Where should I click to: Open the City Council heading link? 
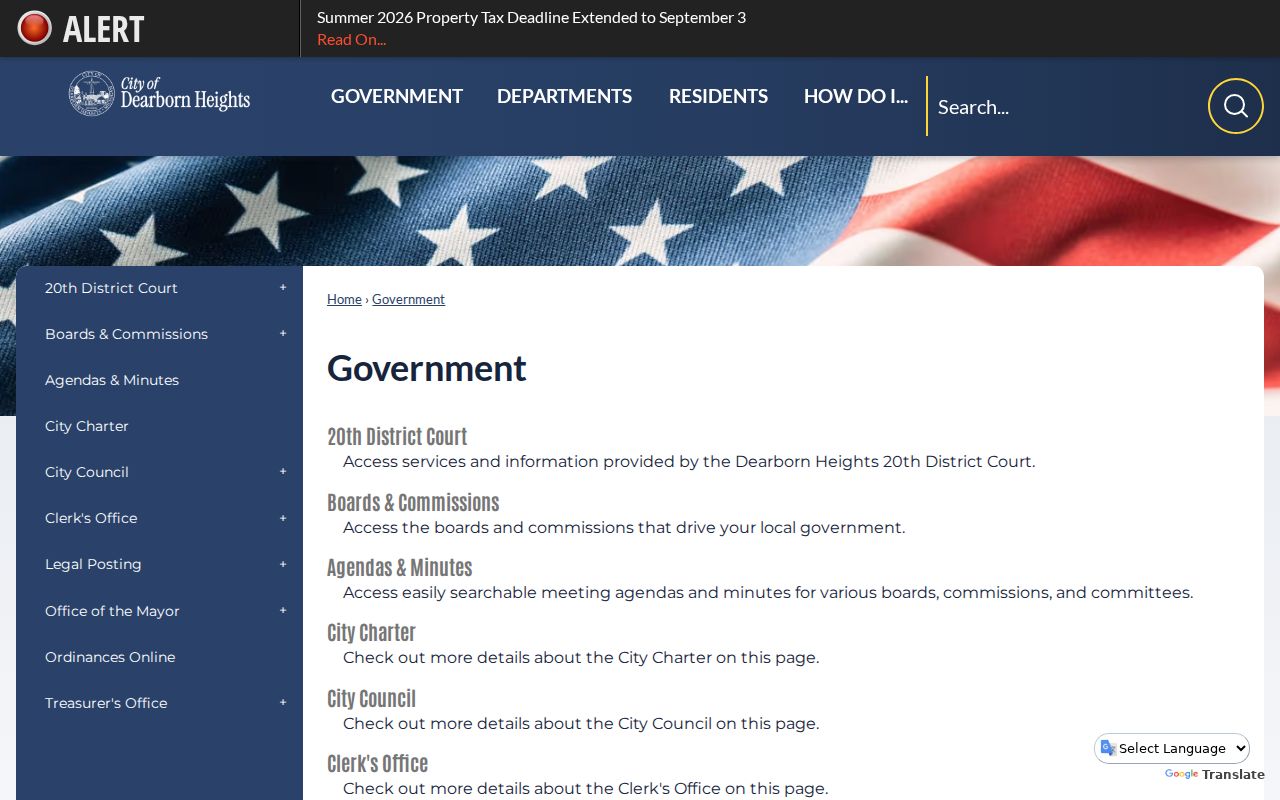point(371,698)
